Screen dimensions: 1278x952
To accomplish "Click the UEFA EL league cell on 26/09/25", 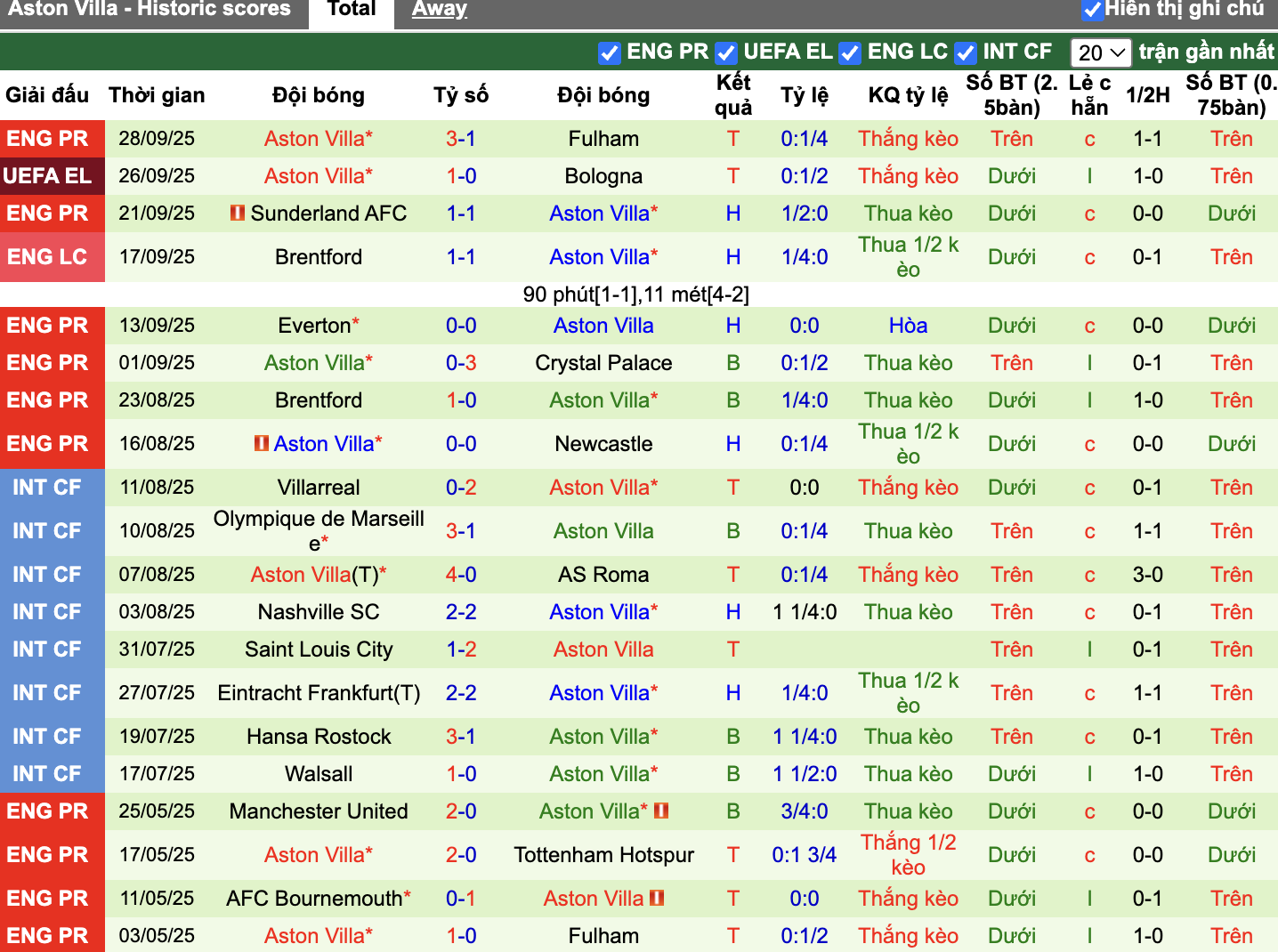I will 53,176.
